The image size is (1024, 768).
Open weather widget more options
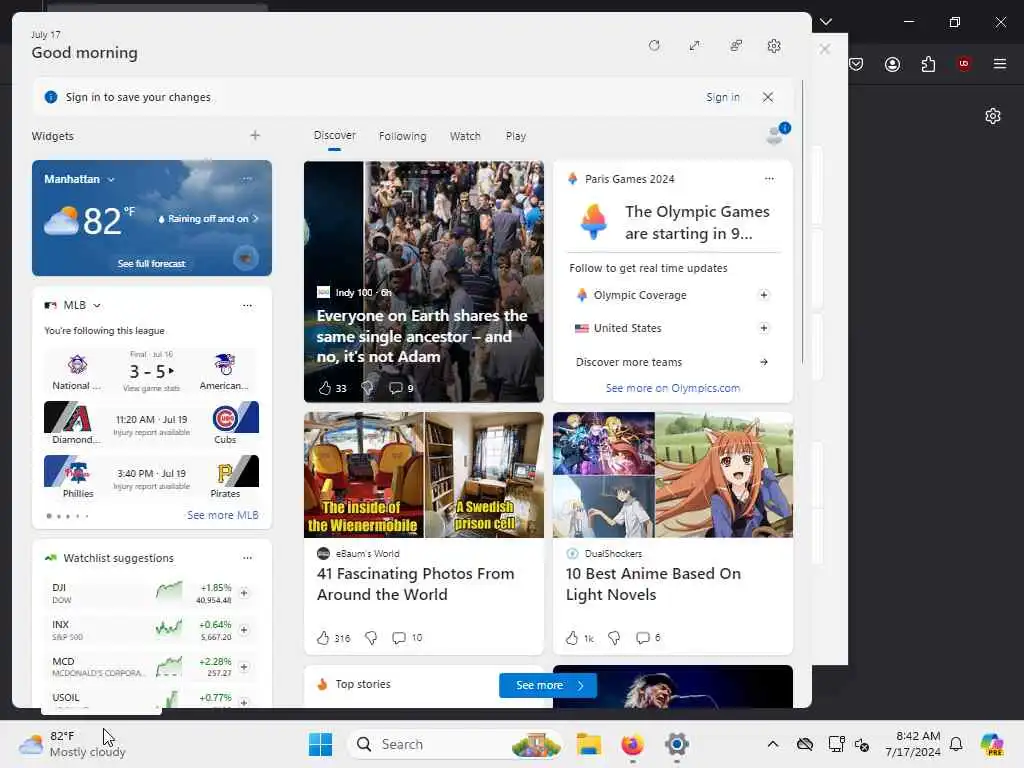[247, 178]
